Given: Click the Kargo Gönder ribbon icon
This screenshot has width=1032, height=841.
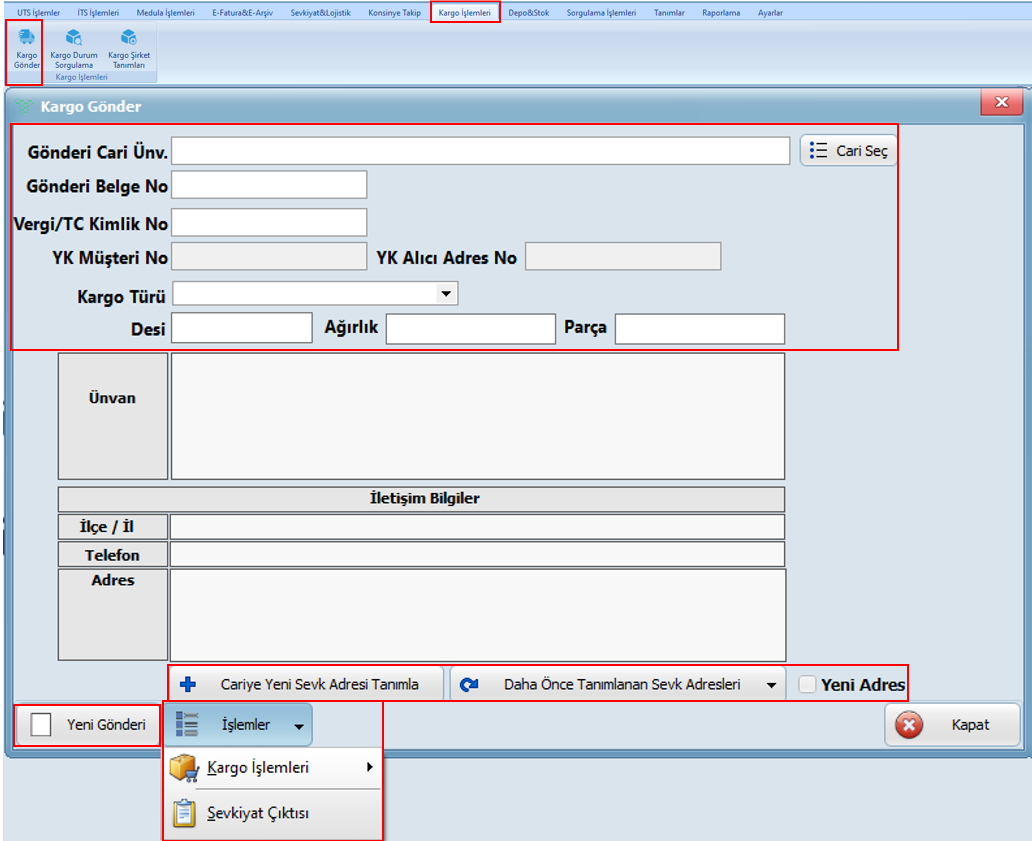Looking at the screenshot, I should [x=26, y=49].
